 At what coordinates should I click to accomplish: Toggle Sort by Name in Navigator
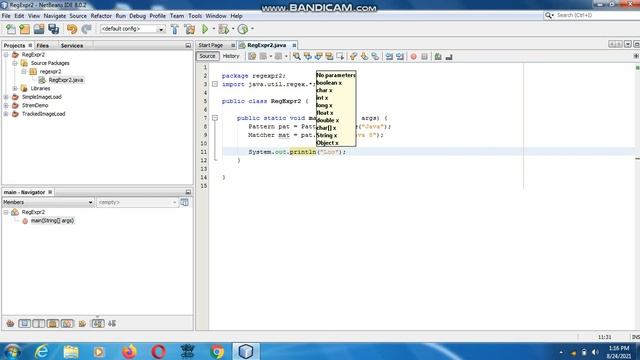tap(98, 324)
